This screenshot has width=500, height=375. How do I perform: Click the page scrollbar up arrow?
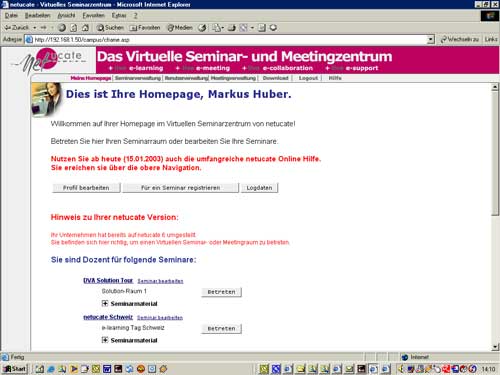495,87
